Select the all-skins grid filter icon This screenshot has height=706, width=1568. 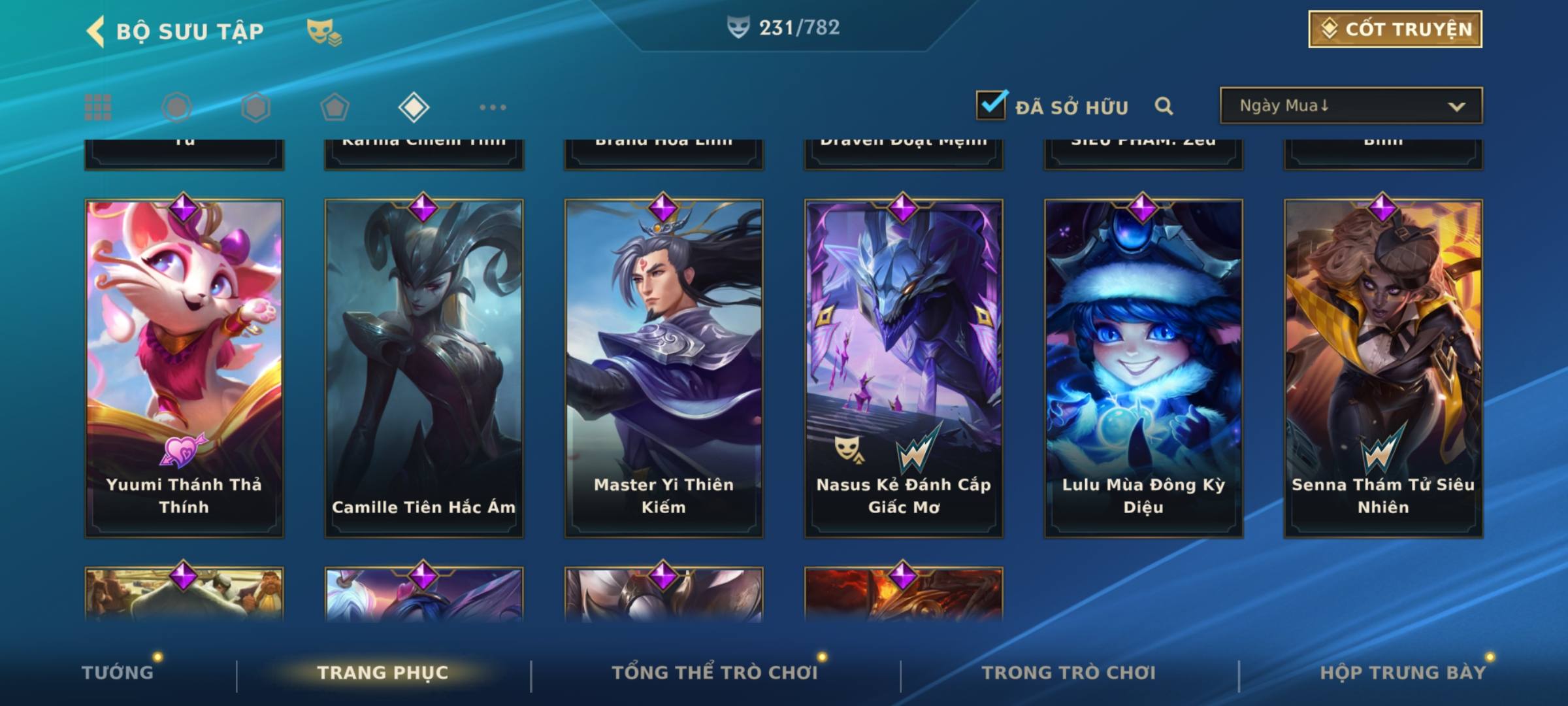tap(98, 107)
